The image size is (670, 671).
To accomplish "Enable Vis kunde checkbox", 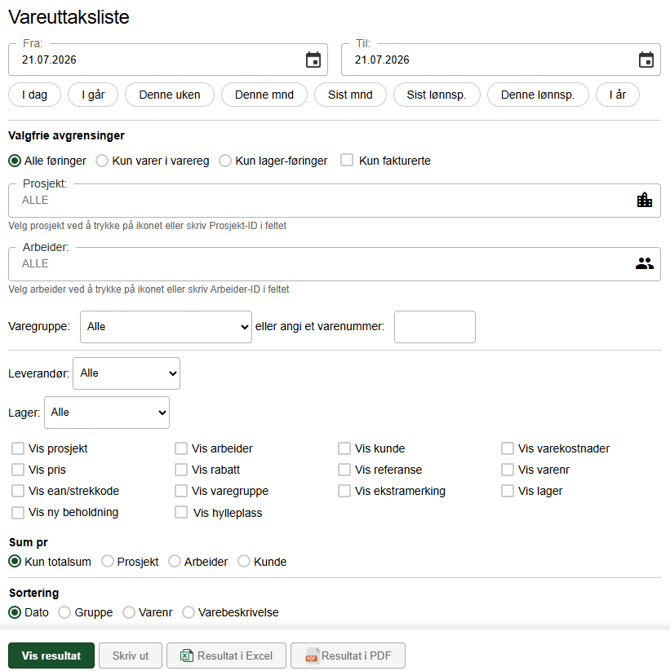I will pyautogui.click(x=344, y=448).
